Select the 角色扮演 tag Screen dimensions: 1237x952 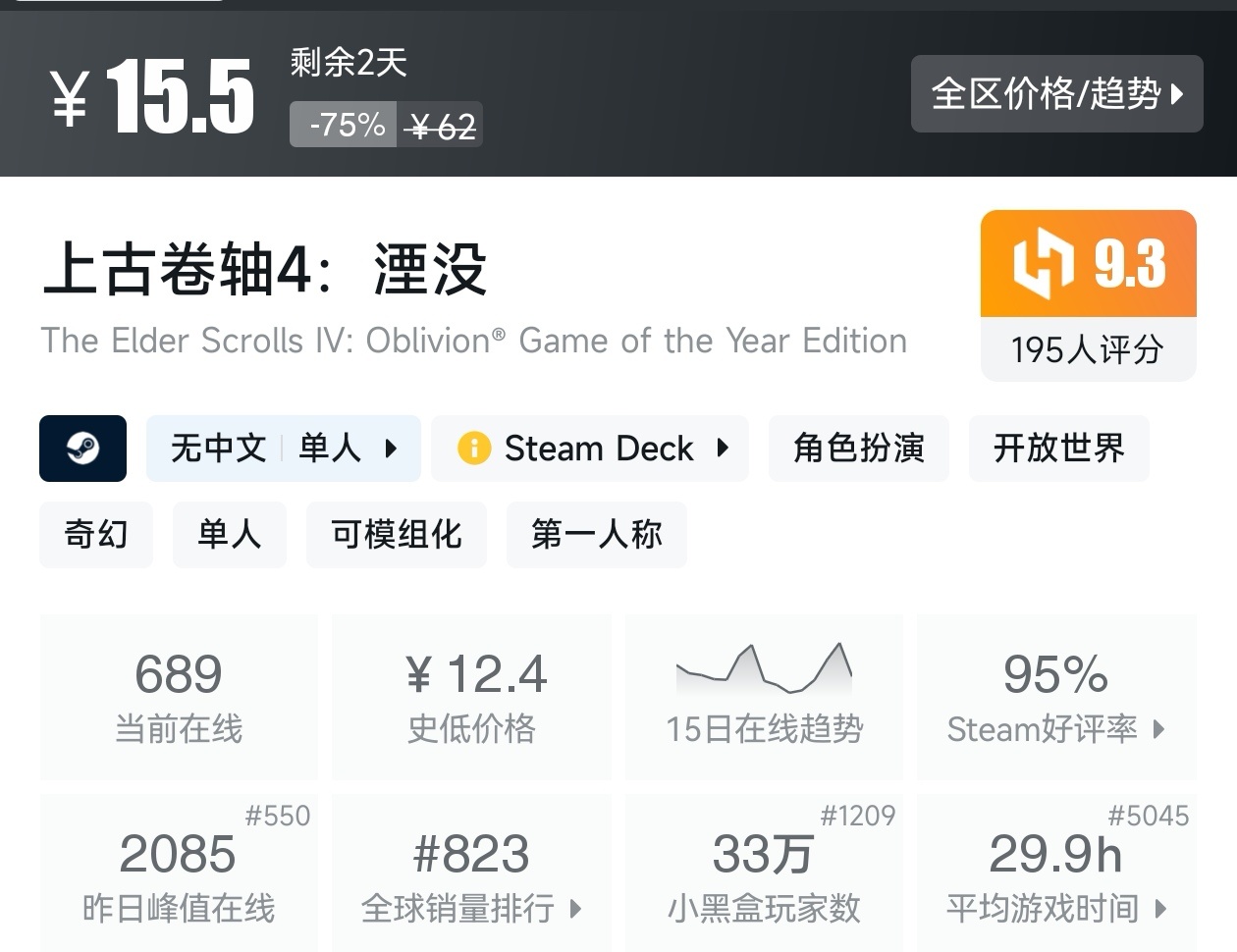[858, 449]
